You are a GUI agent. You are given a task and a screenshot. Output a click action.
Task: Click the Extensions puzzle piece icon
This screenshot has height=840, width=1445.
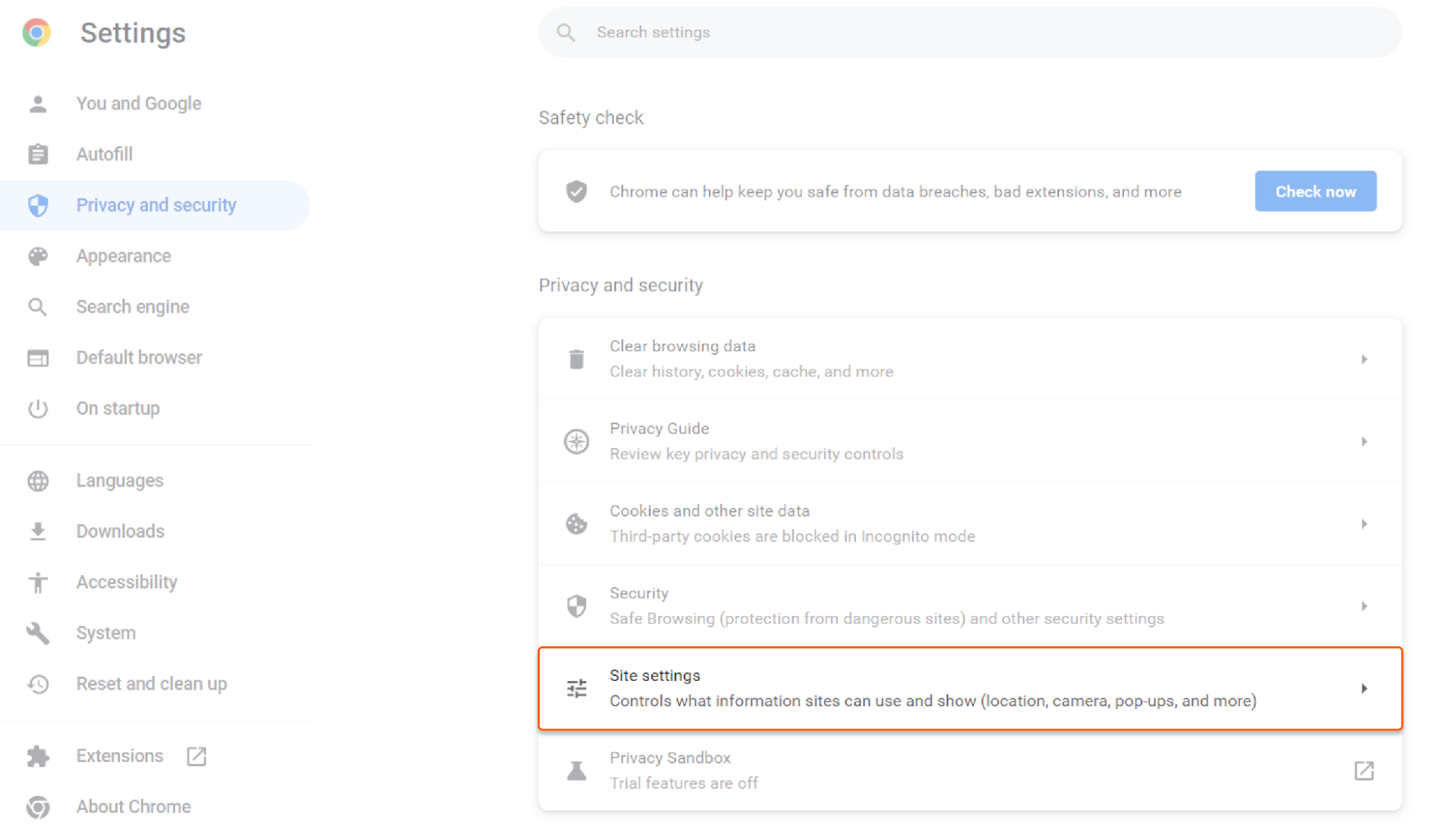[38, 756]
